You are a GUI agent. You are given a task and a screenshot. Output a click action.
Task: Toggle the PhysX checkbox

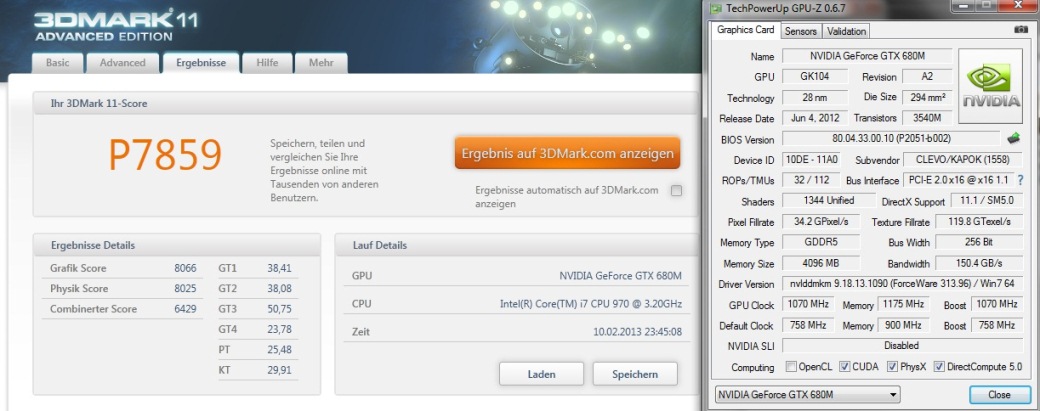click(892, 366)
